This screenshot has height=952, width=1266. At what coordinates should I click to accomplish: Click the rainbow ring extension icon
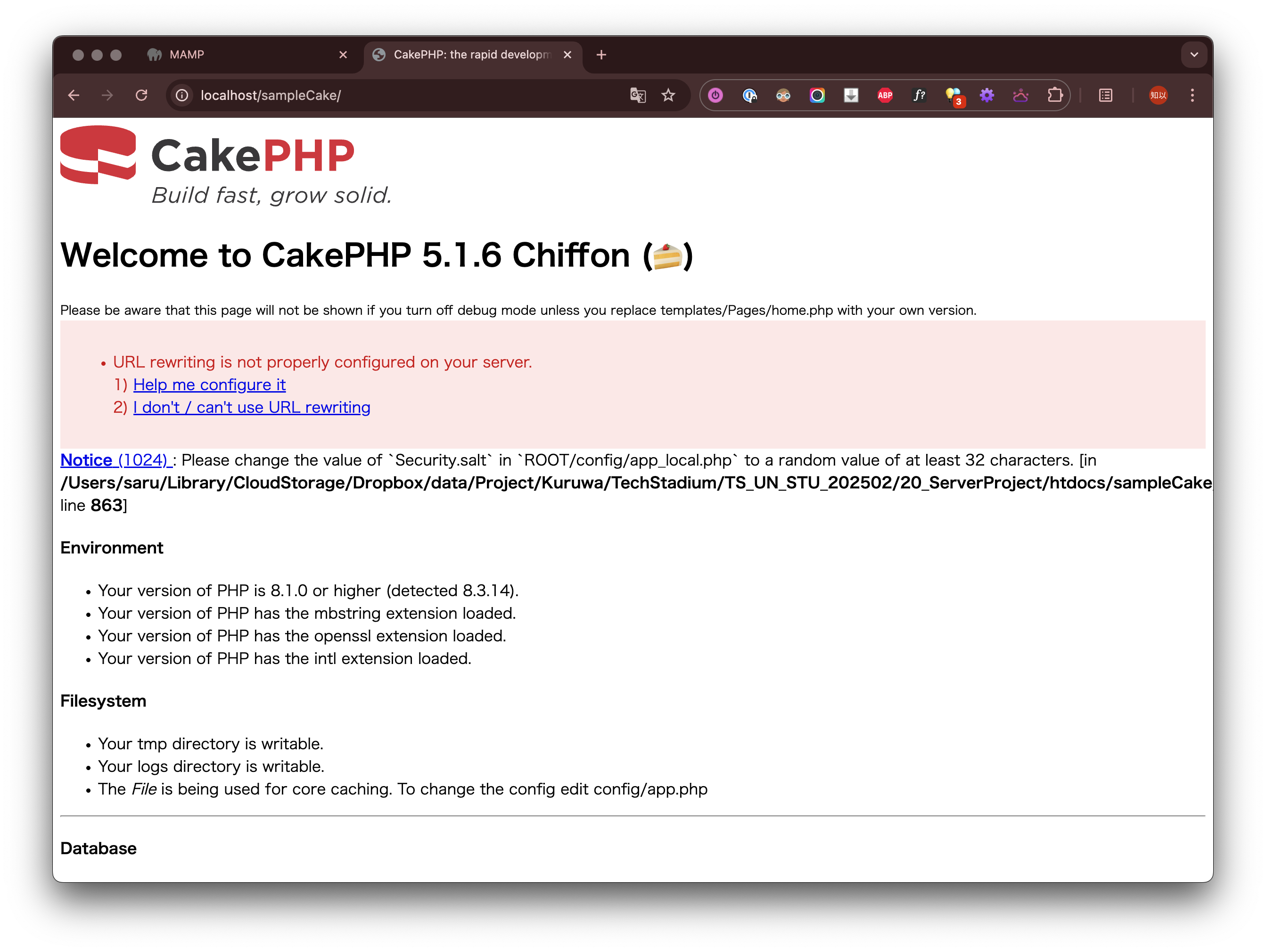(x=817, y=96)
